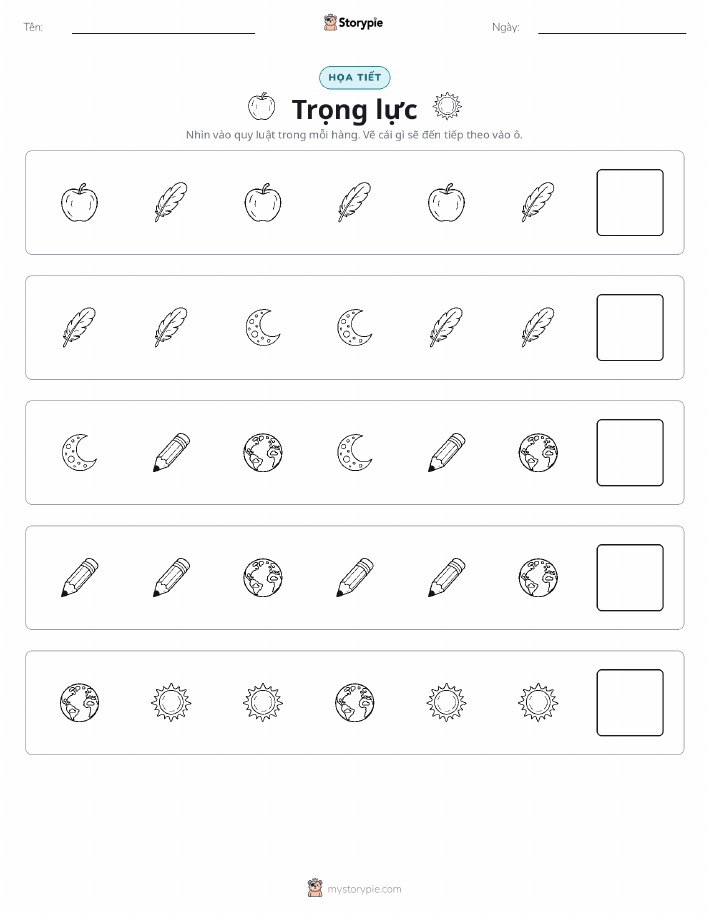Image resolution: width=709 pixels, height=917 pixels.
Task: Select the blank answer box in row four
Action: point(630,578)
